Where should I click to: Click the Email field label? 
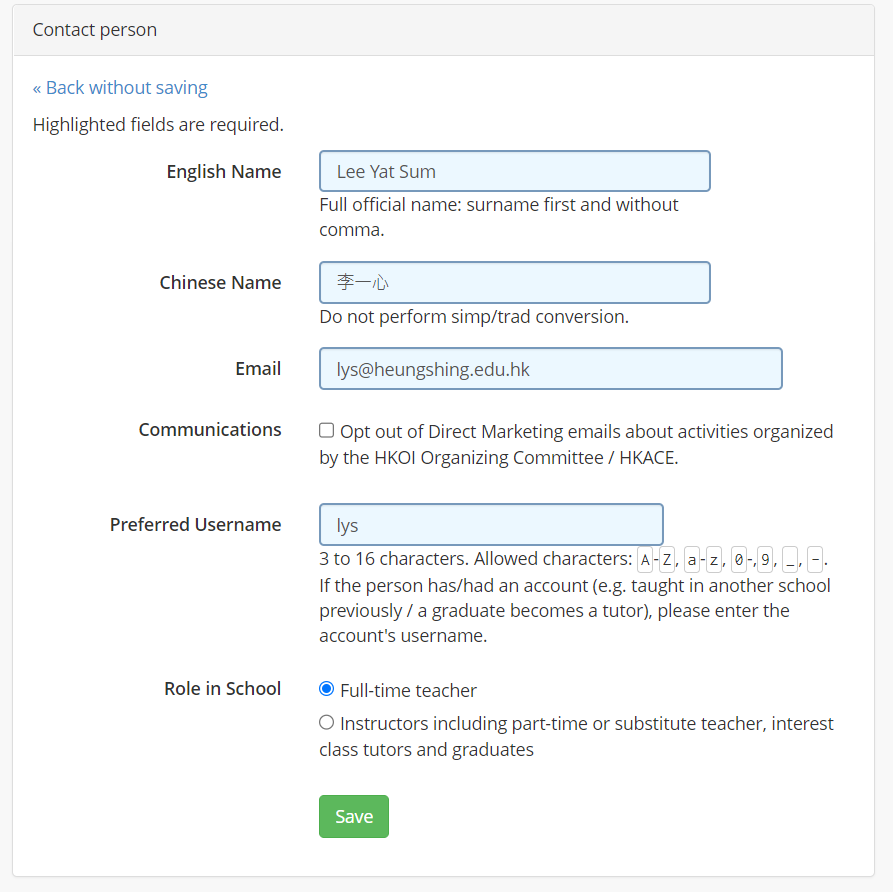pos(258,369)
